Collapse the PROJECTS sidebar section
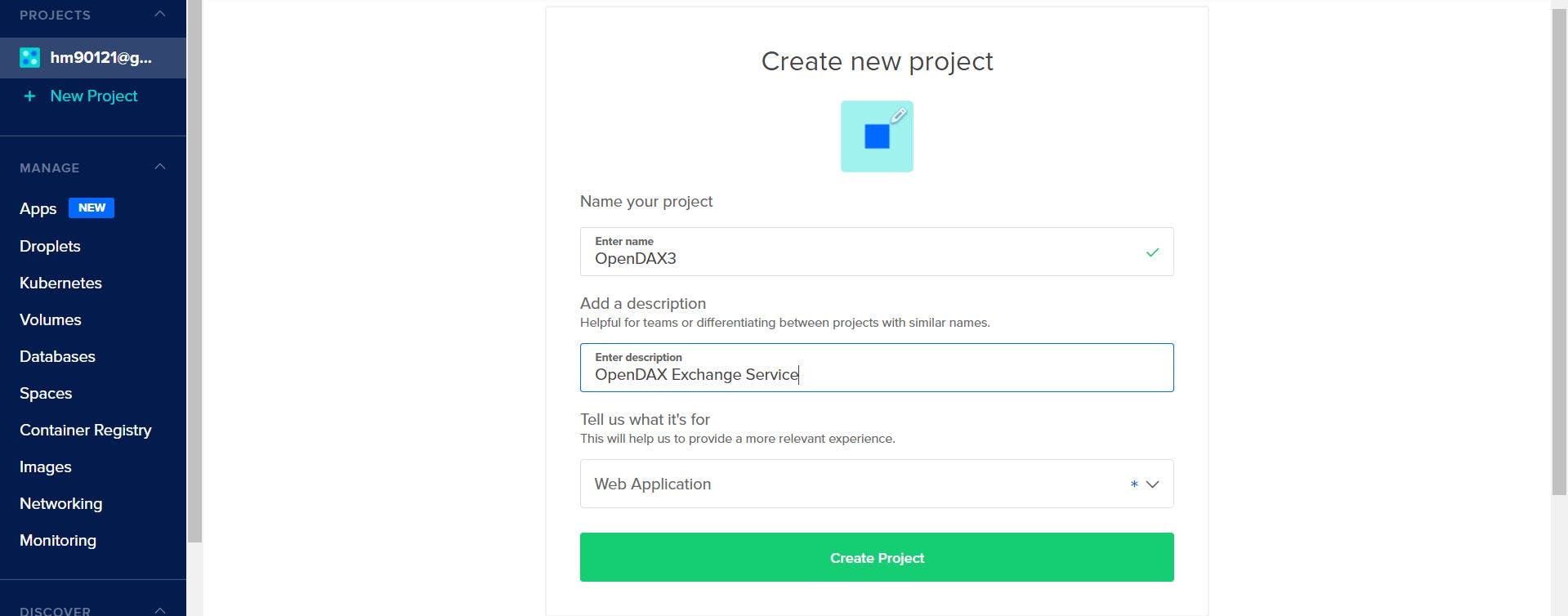Image resolution: width=1568 pixels, height=616 pixels. point(160,14)
